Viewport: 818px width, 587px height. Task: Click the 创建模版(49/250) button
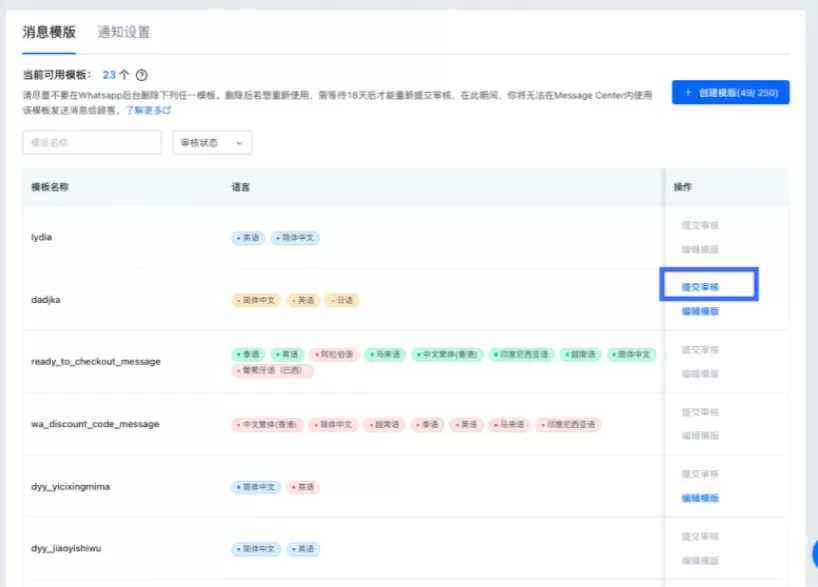pos(730,93)
